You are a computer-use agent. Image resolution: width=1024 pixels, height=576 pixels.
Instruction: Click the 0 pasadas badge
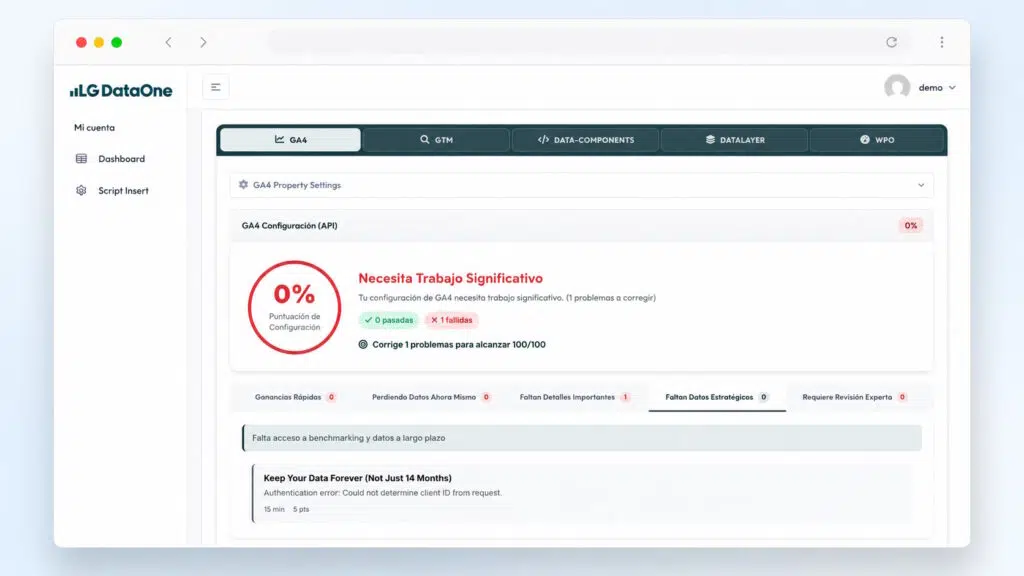tap(389, 320)
